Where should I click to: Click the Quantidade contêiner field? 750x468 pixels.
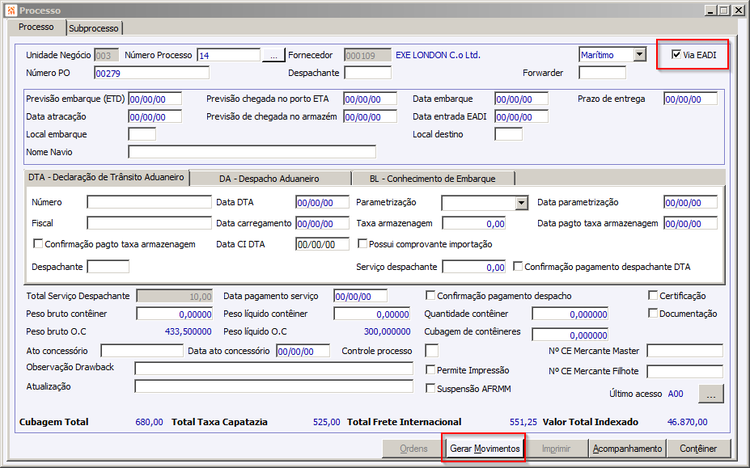(570, 314)
